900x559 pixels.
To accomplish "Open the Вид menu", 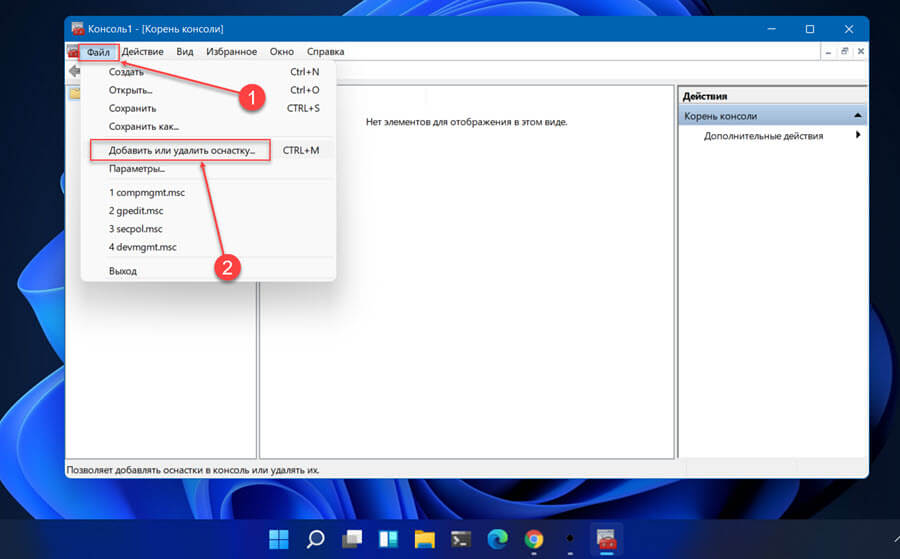I will 185,52.
